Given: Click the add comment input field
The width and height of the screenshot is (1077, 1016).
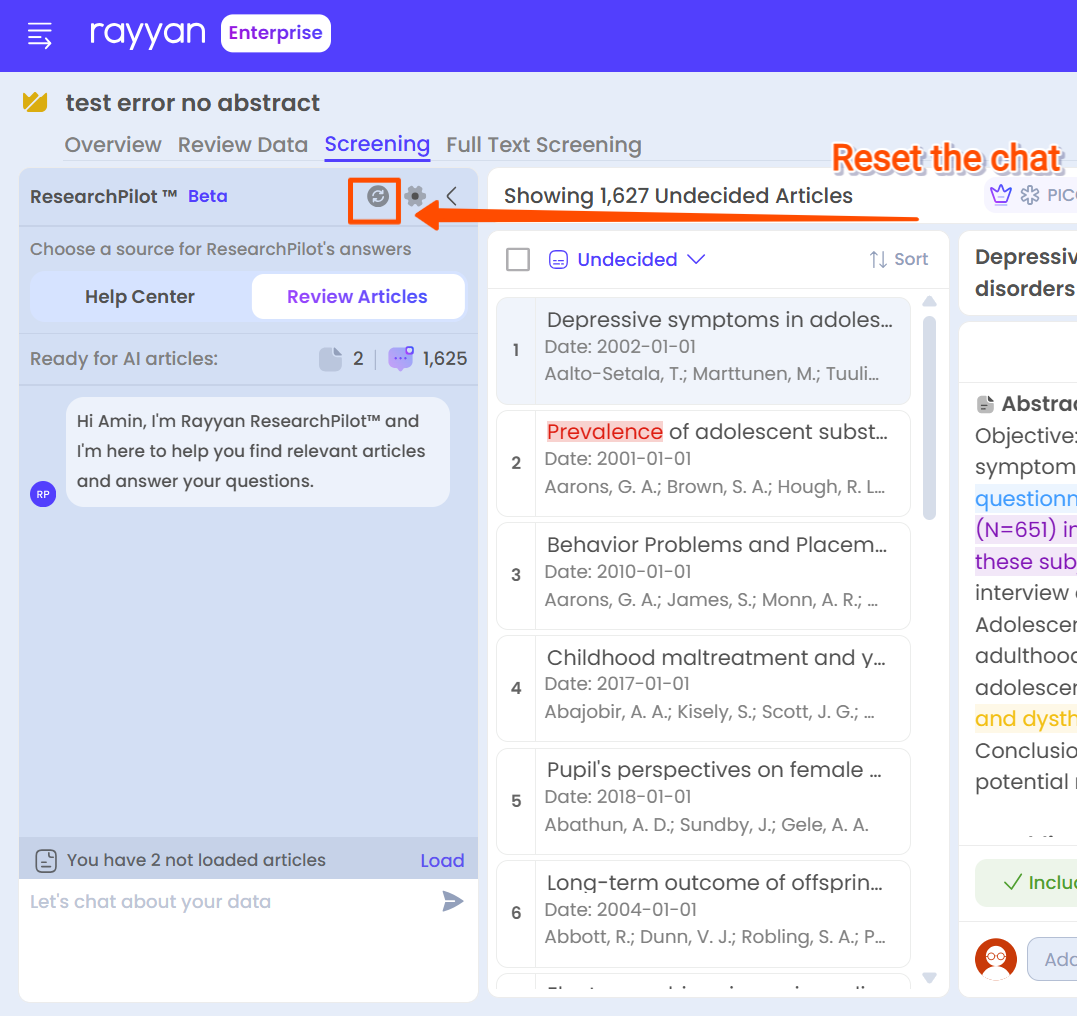Looking at the screenshot, I should 1052,959.
